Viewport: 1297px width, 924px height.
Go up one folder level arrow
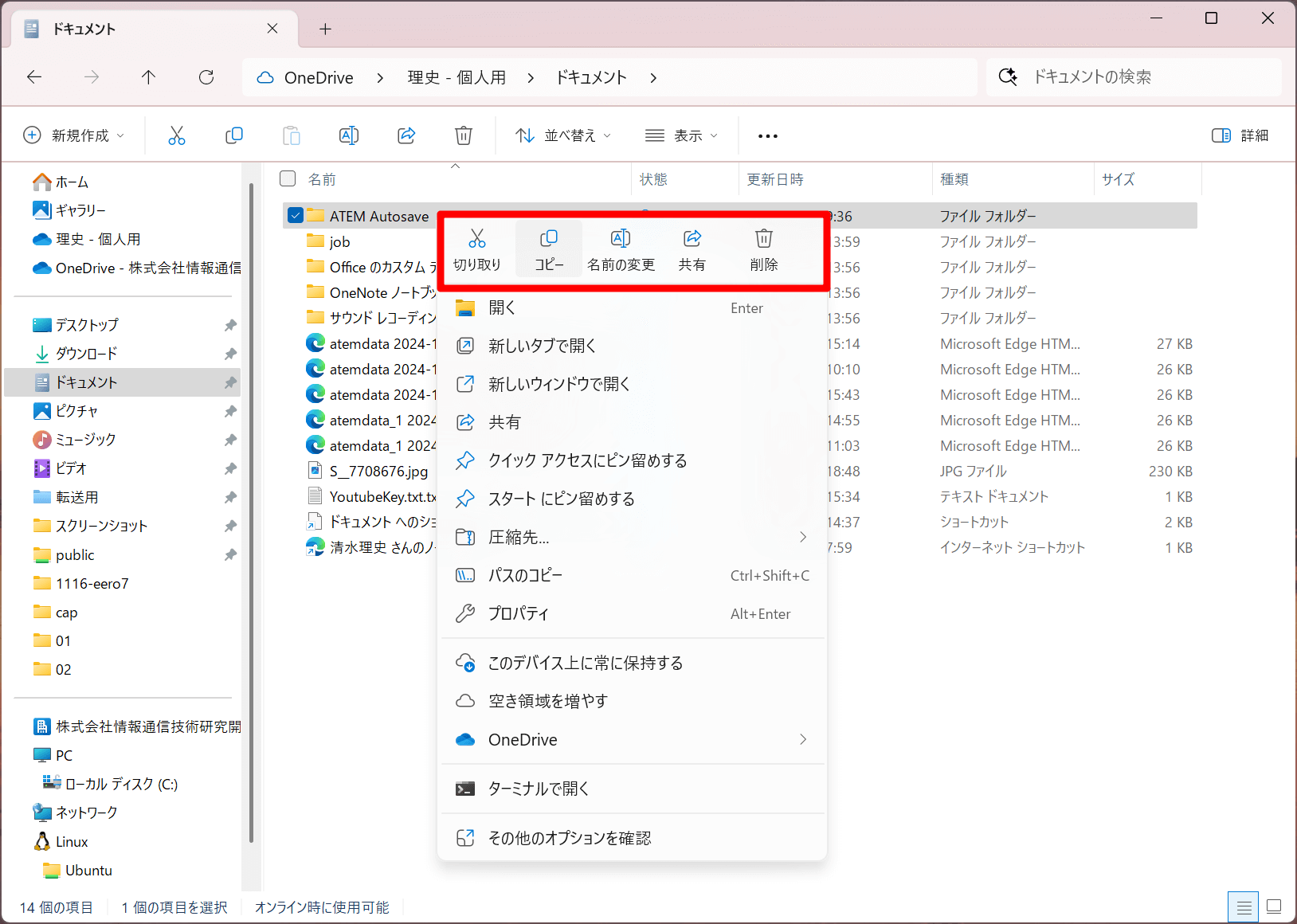(x=148, y=77)
